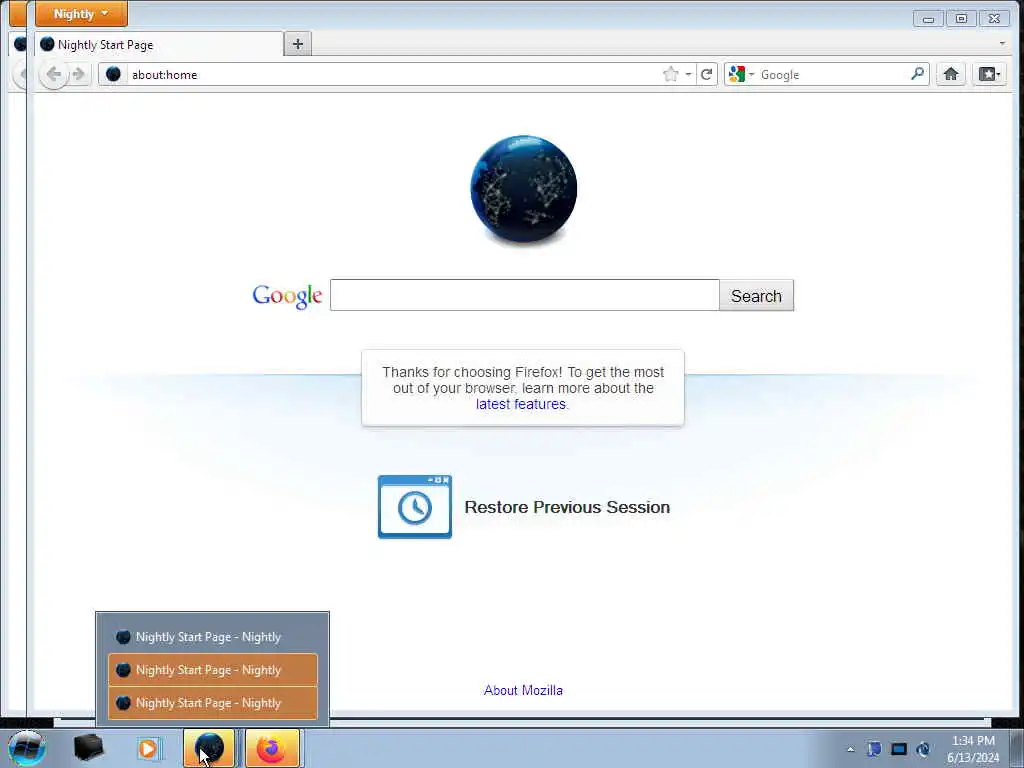Open the black box taskbar application
This screenshot has height=768, width=1024.
pos(88,748)
